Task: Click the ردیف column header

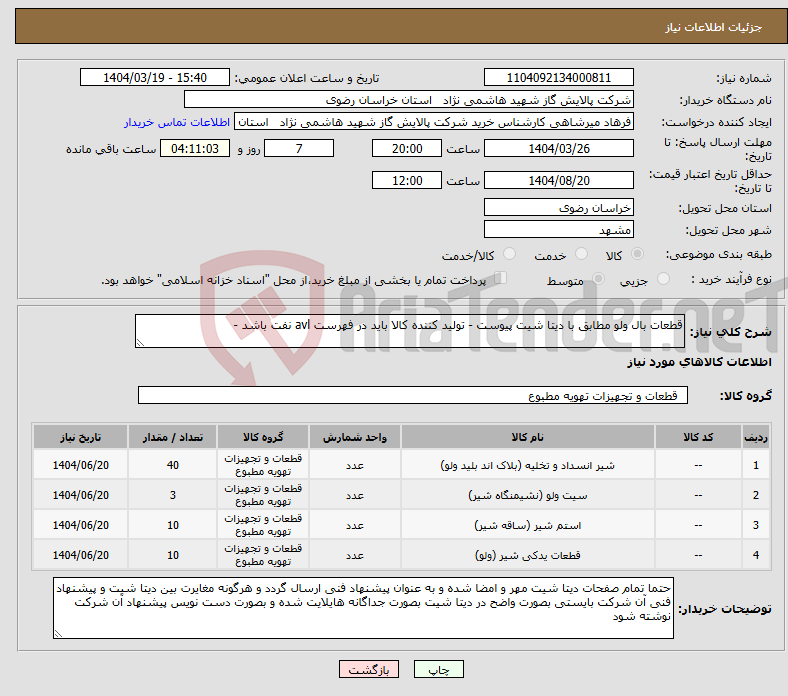Action: pyautogui.click(x=755, y=437)
